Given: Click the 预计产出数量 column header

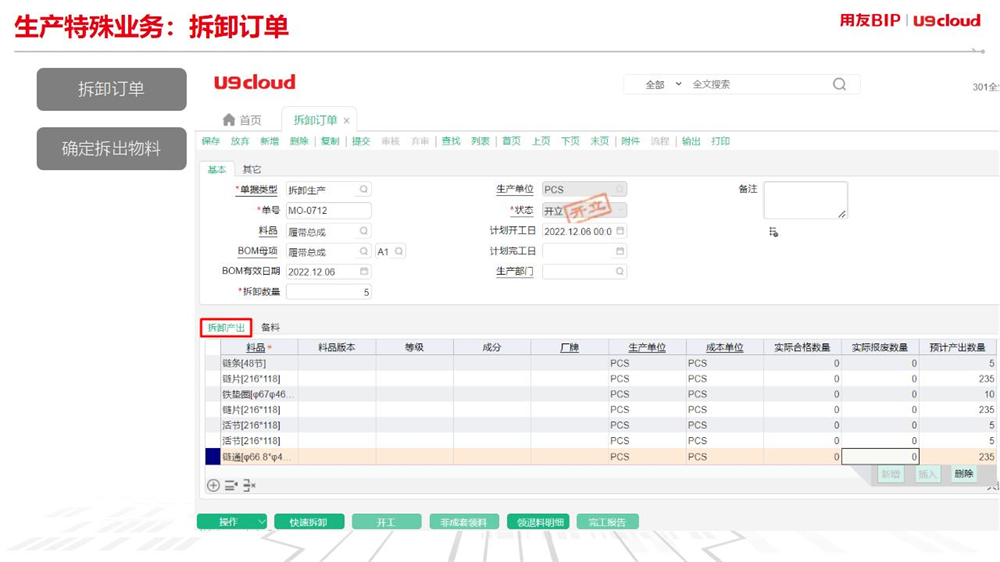Looking at the screenshot, I should [x=957, y=348].
